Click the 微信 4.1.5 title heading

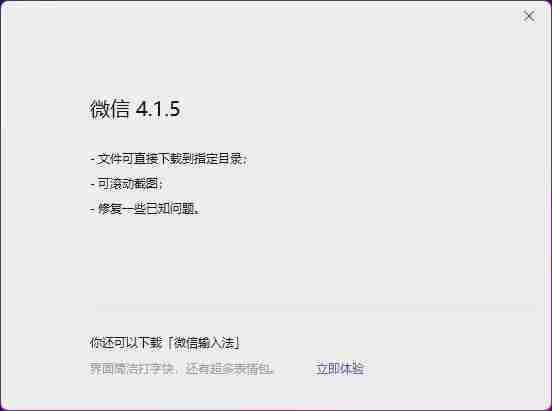click(x=135, y=108)
